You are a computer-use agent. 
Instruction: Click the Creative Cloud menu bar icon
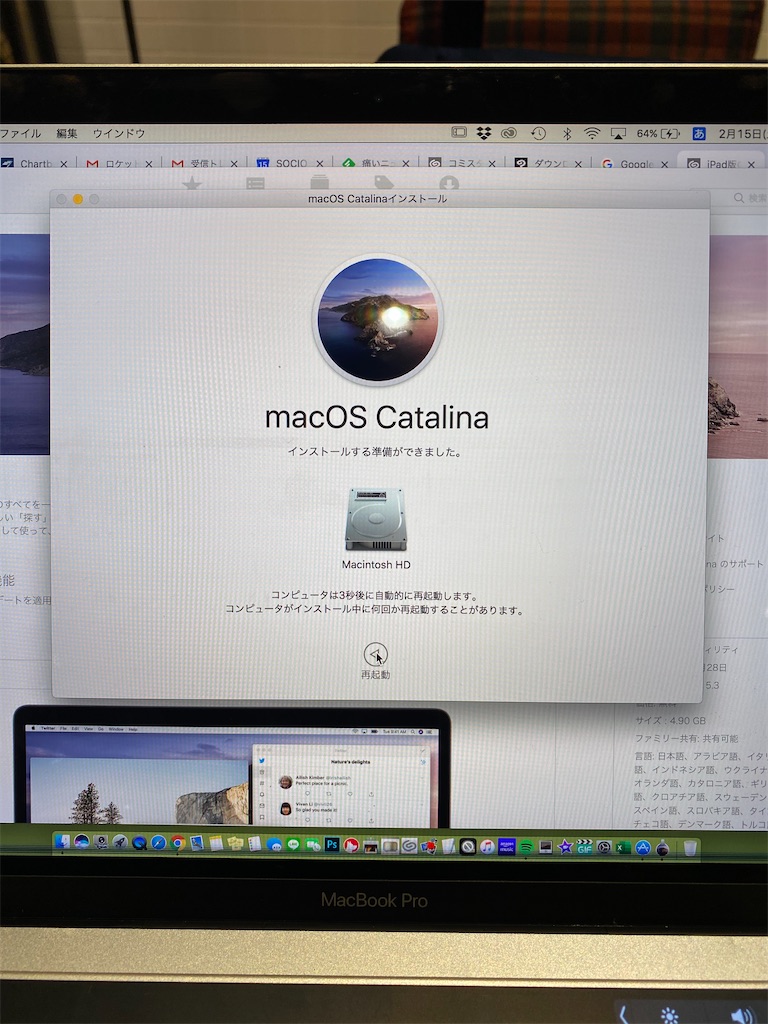pos(509,133)
